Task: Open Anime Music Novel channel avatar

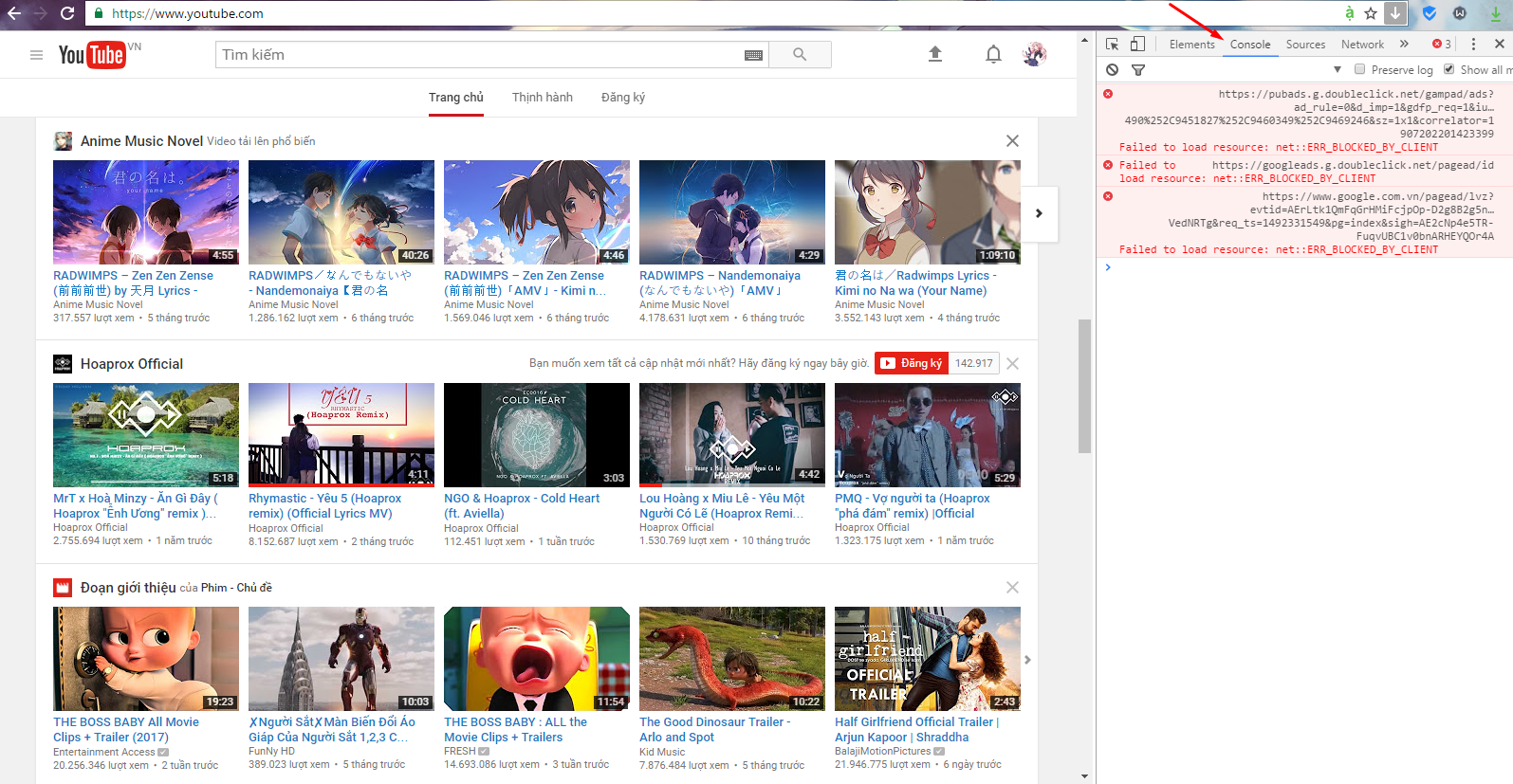Action: [63, 141]
